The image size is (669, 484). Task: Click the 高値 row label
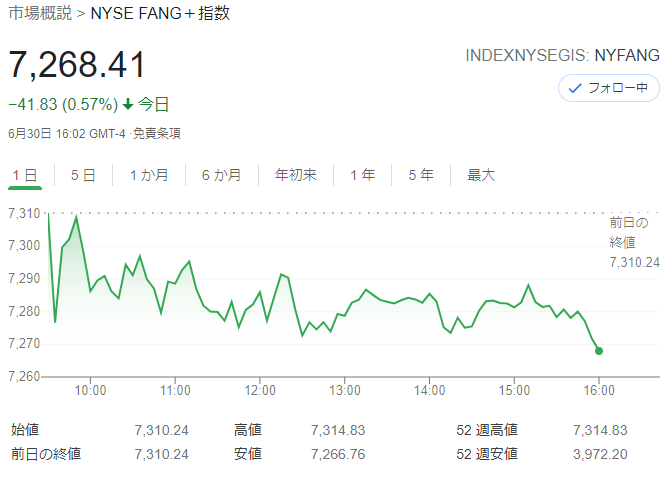point(248,430)
